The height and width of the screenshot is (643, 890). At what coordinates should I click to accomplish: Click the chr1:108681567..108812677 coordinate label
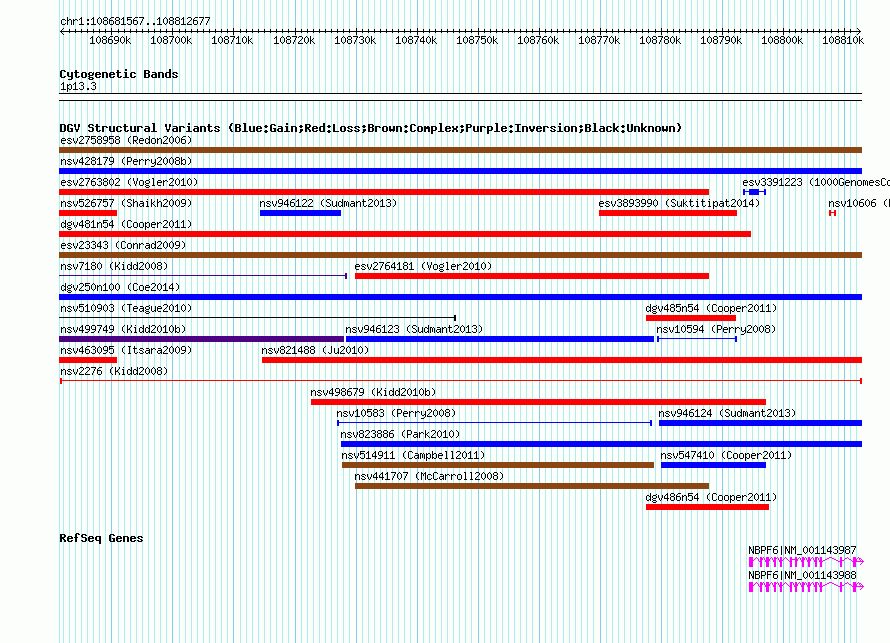[x=135, y=21]
